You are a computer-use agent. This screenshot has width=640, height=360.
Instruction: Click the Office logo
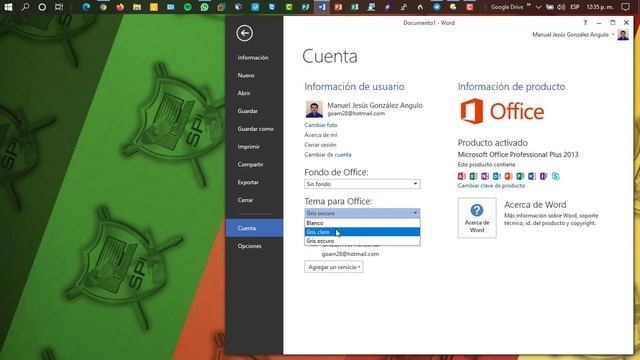click(502, 111)
